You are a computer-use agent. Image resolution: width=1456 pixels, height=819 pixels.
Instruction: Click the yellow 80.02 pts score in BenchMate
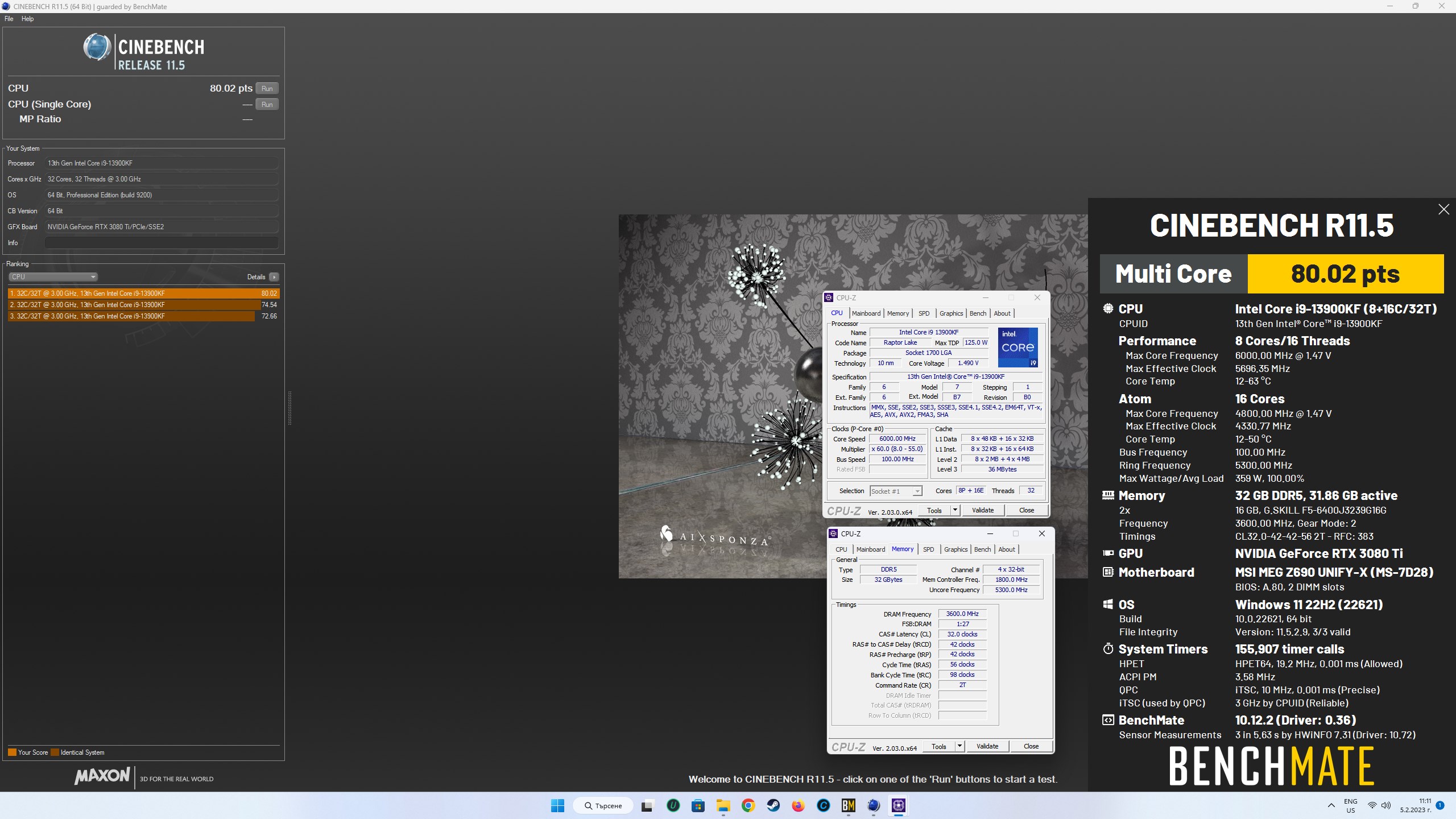(1345, 274)
